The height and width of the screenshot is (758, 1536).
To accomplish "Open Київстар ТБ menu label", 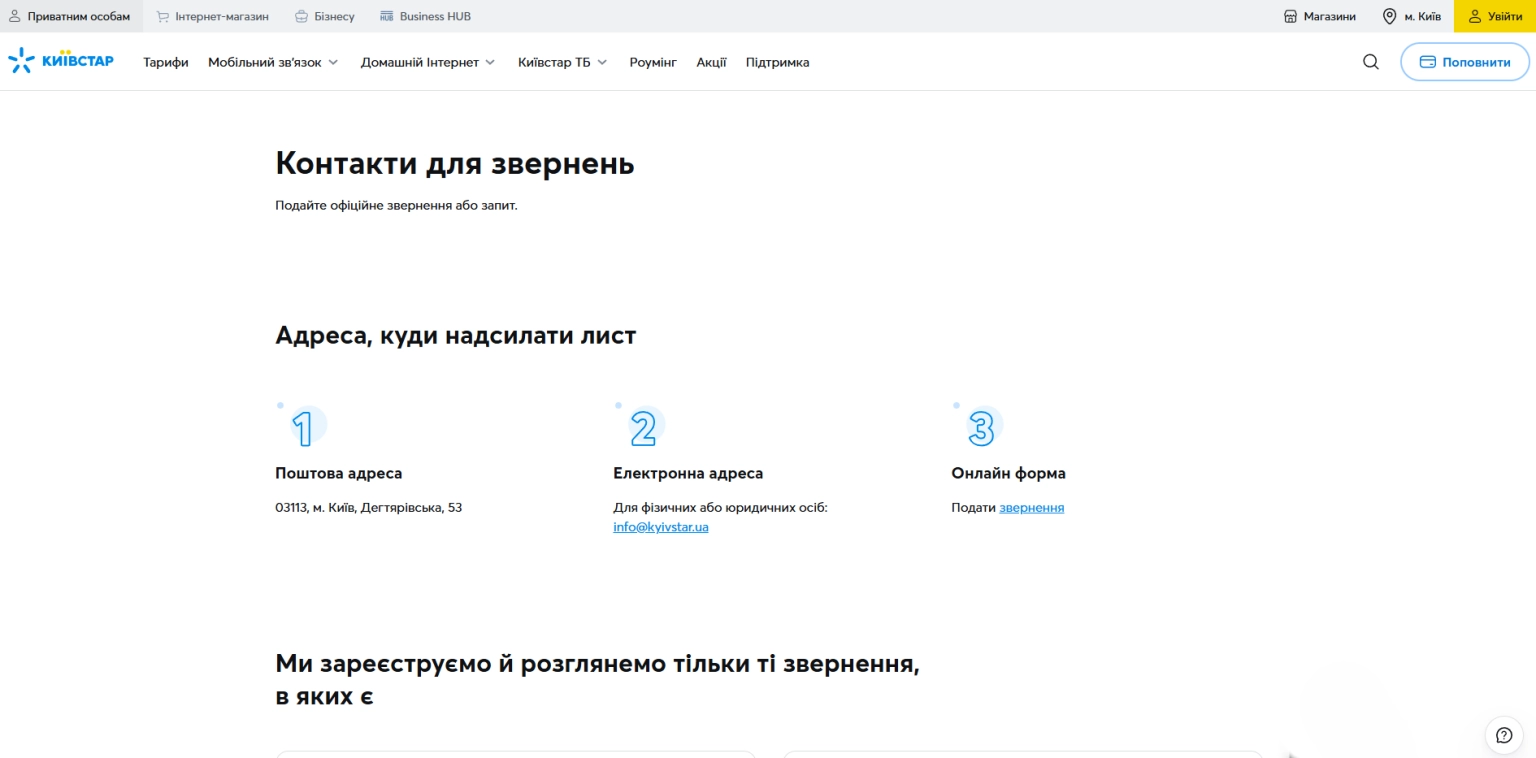I will tap(554, 62).
